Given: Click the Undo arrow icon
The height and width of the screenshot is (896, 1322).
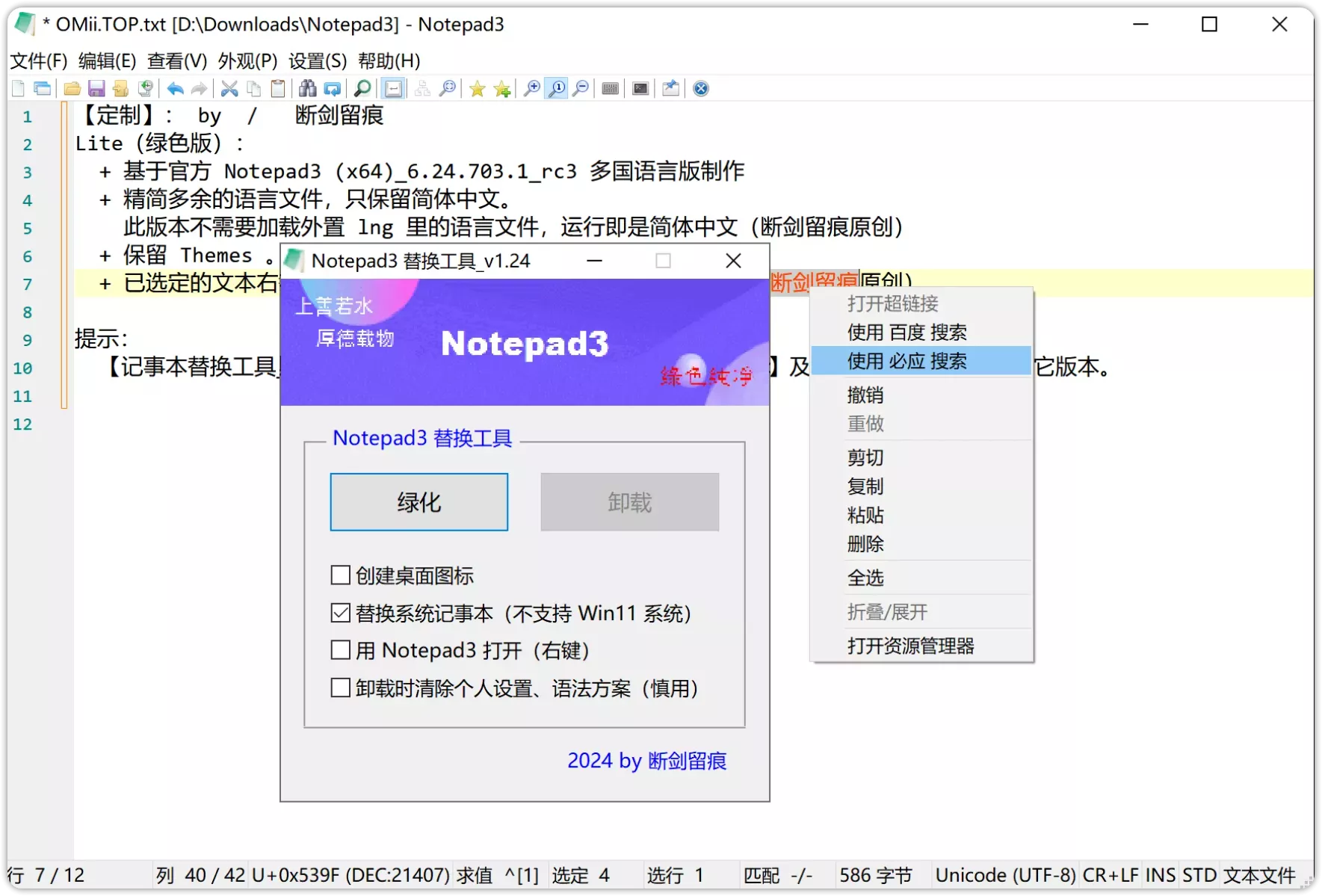Looking at the screenshot, I should (x=175, y=88).
